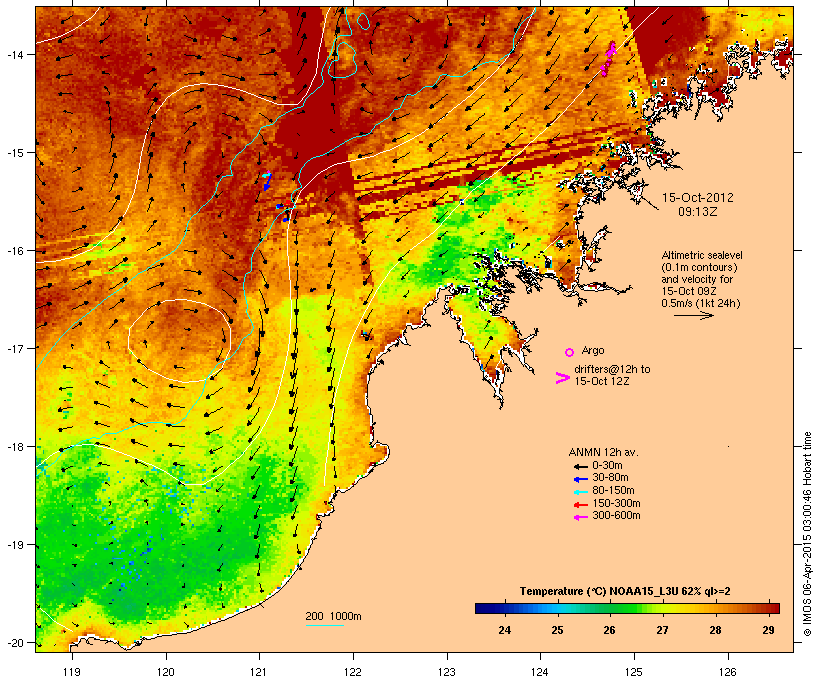This screenshot has width=820, height=680.
Task: Click the colorbar tick label '27'
Action: click(x=663, y=630)
